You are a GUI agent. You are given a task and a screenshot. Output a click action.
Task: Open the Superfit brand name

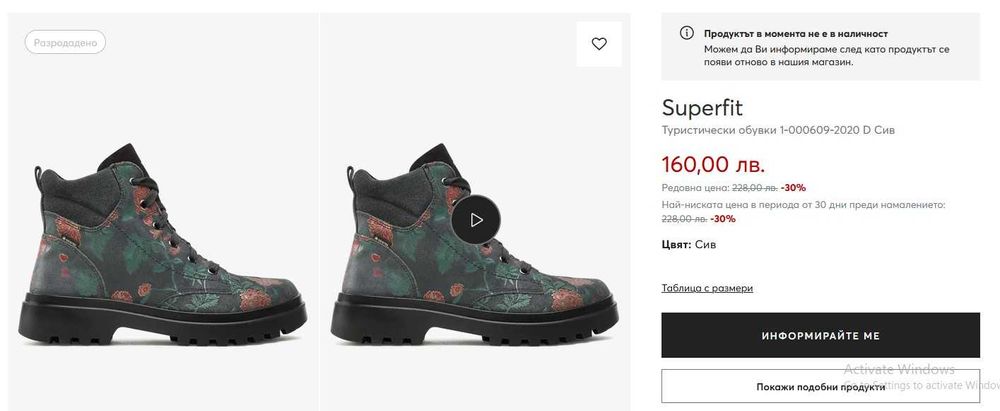click(x=702, y=108)
